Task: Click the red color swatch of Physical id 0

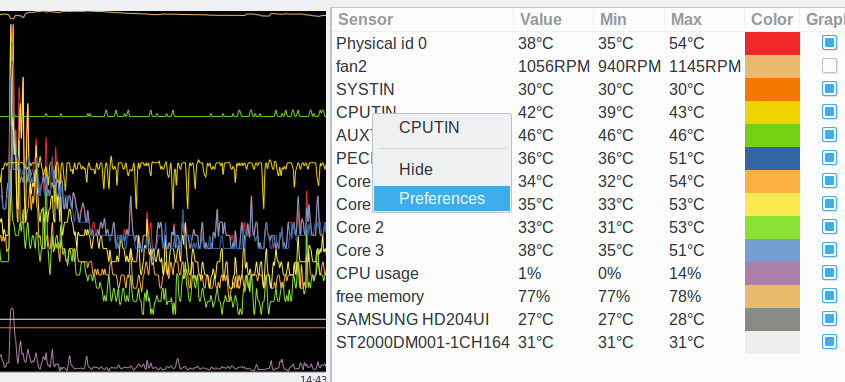Action: (772, 43)
